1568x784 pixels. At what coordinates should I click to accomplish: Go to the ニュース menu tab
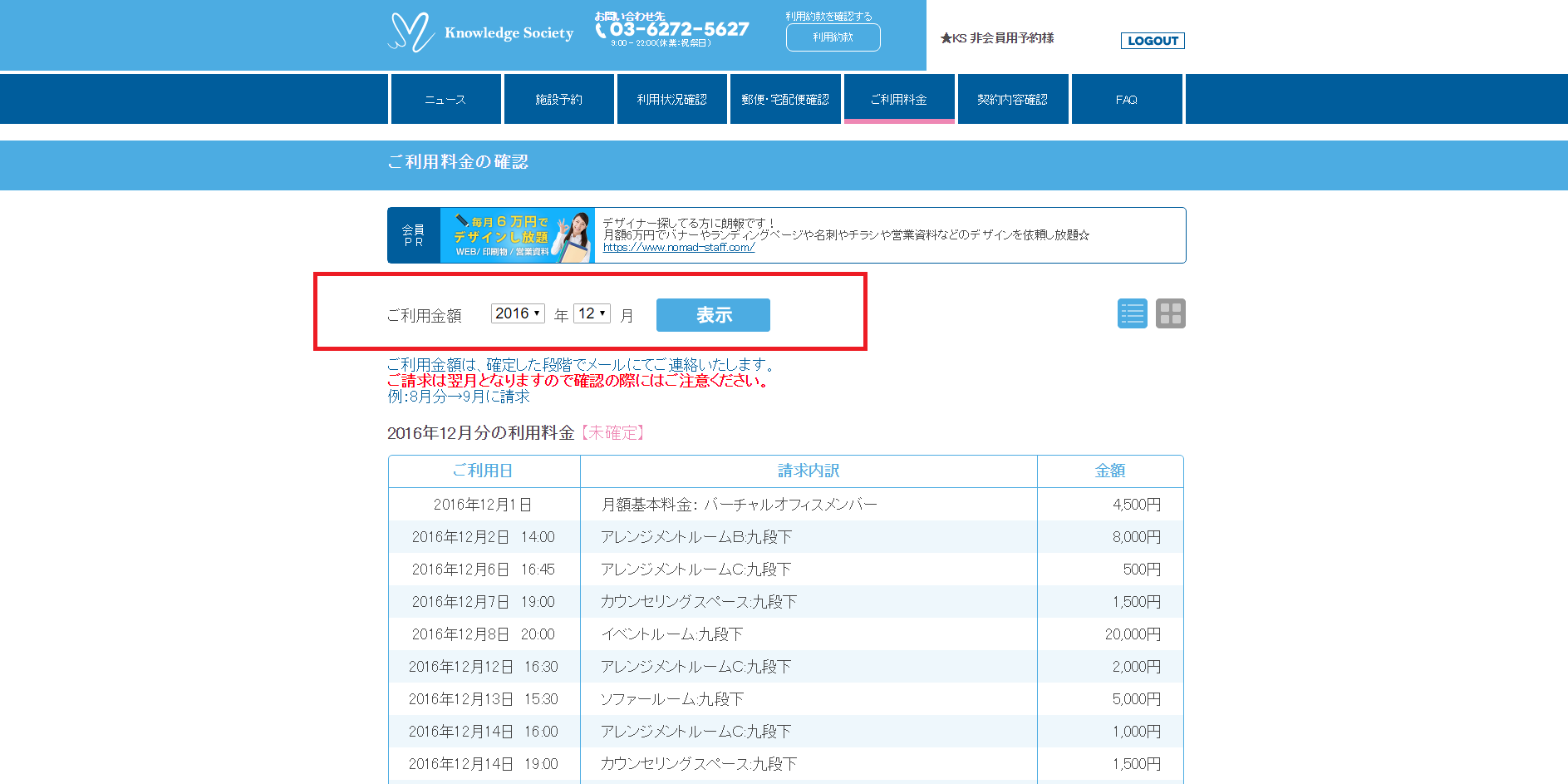click(445, 100)
